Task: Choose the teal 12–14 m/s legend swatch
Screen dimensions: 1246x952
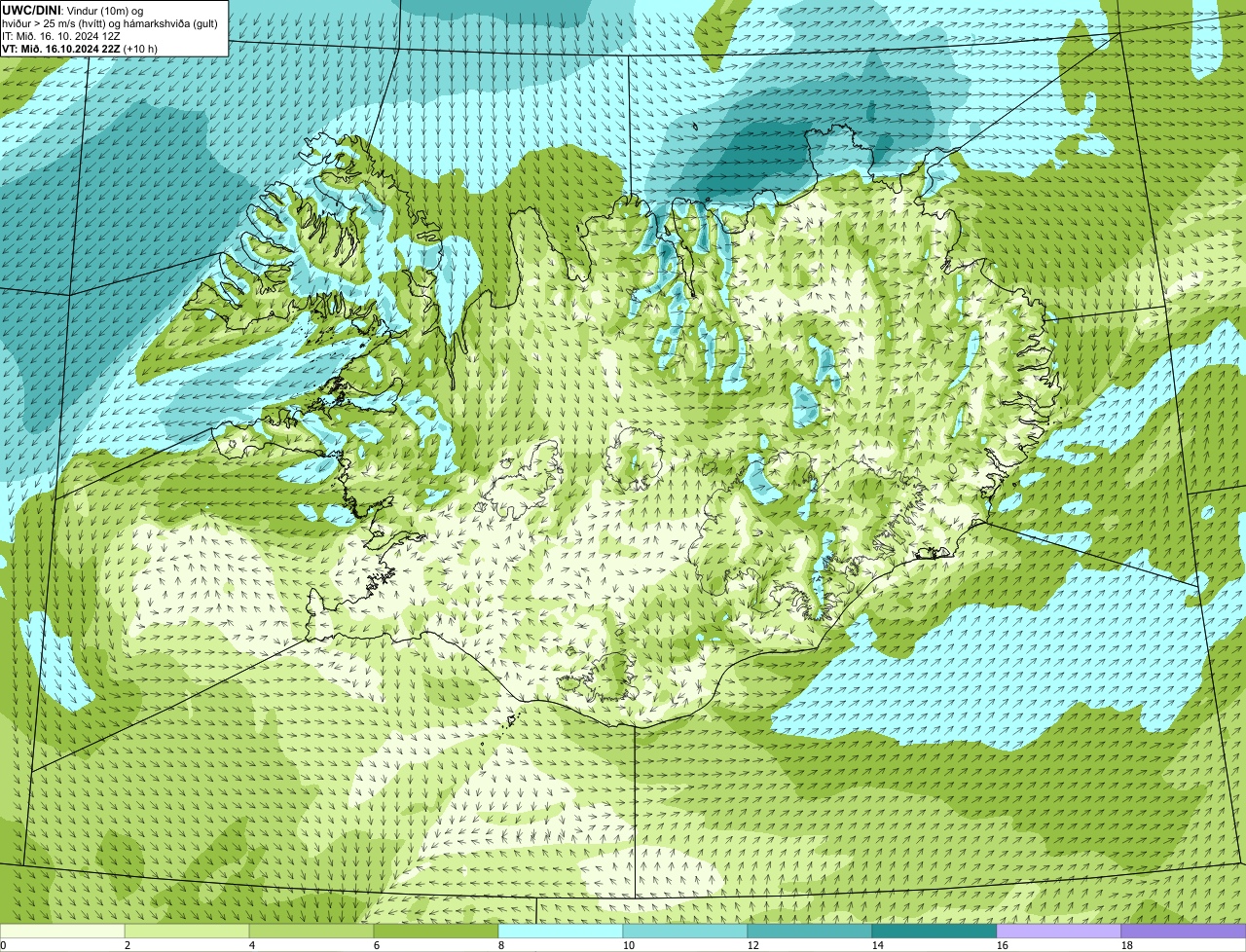Action: (810, 932)
